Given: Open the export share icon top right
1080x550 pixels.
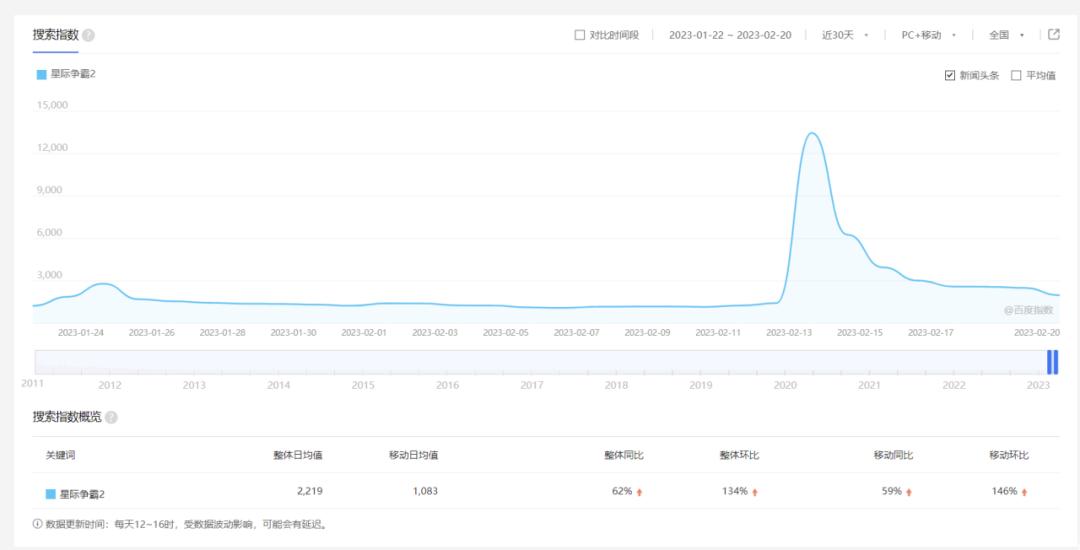Looking at the screenshot, I should pyautogui.click(x=1053, y=34).
